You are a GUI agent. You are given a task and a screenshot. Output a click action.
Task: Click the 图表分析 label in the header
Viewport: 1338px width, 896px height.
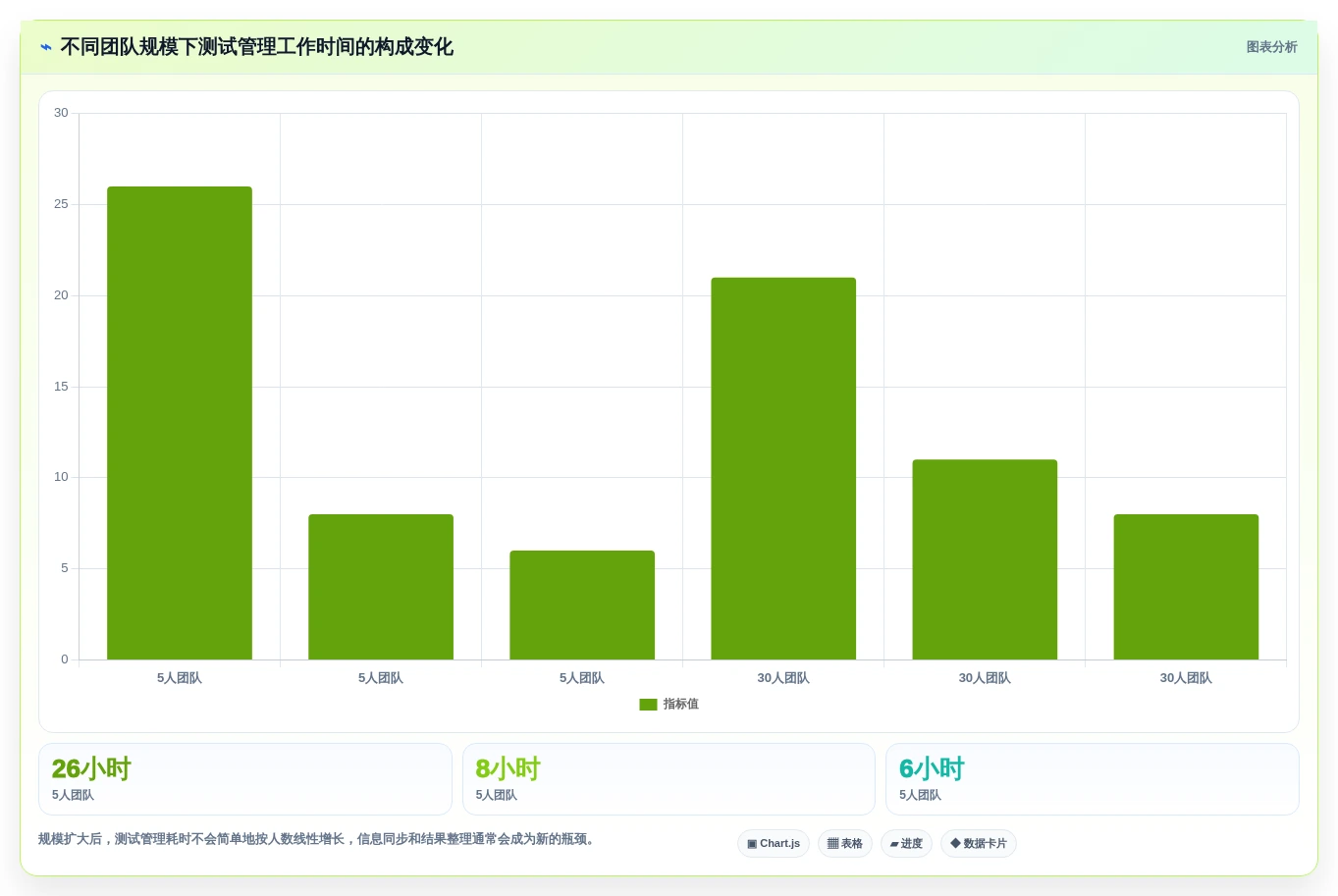(1271, 47)
